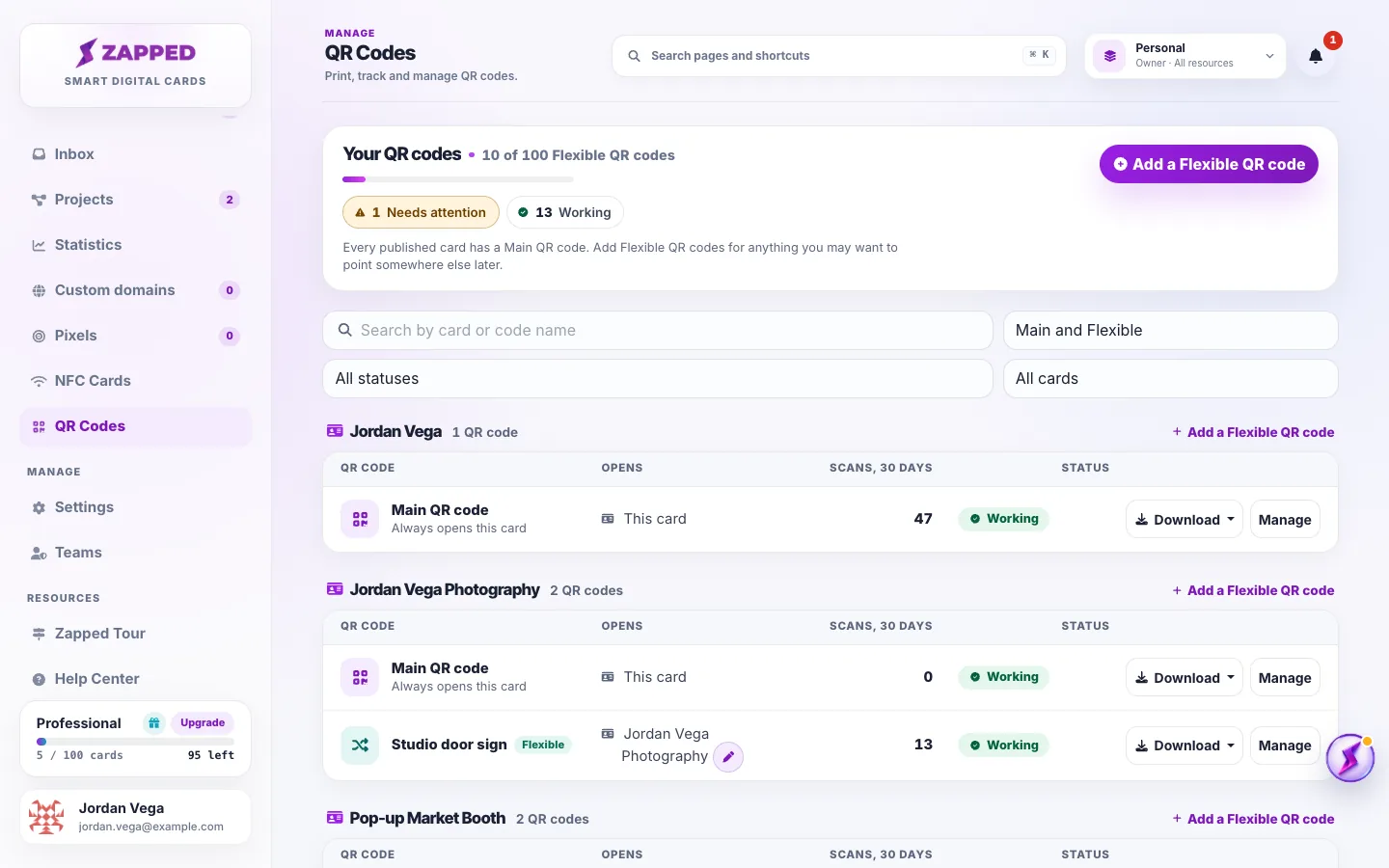Click the card icon beside the Jordan Vega heading
Image resolution: width=1389 pixels, height=868 pixels.
[x=335, y=431]
